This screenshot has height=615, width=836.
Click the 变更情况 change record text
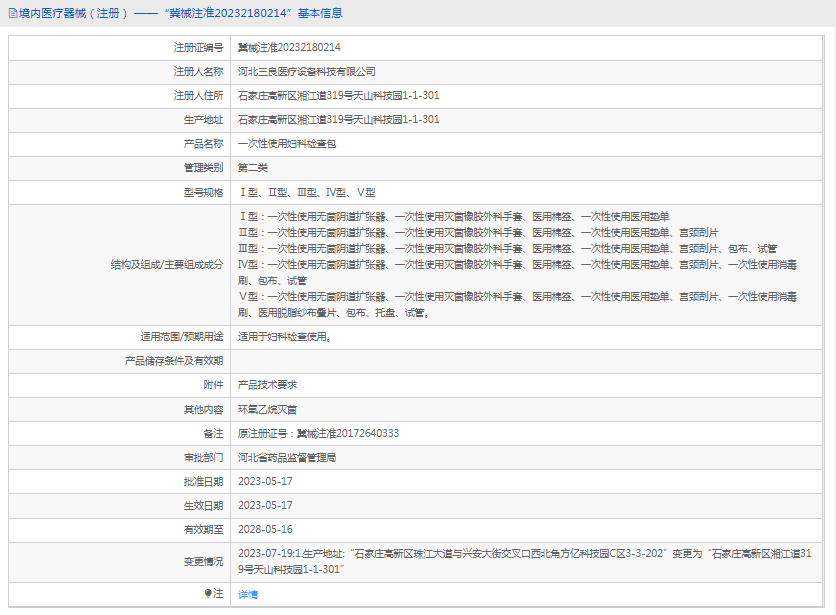(x=525, y=562)
